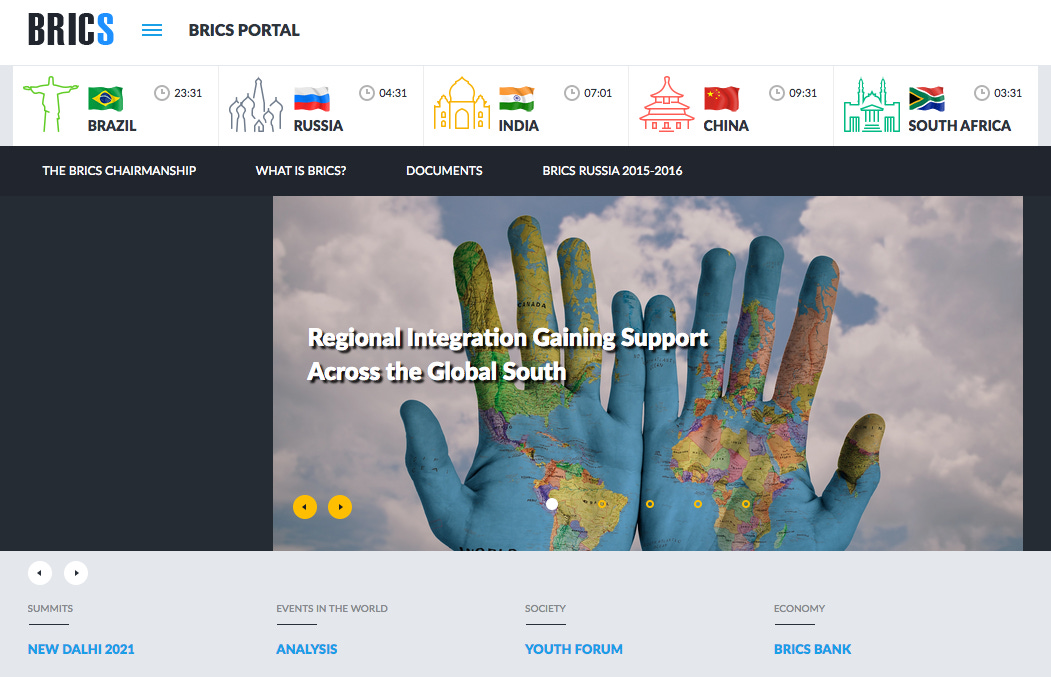The width and height of the screenshot is (1051, 677).
Task: Click the white previous arrow above SUMMITS
Action: tap(40, 572)
